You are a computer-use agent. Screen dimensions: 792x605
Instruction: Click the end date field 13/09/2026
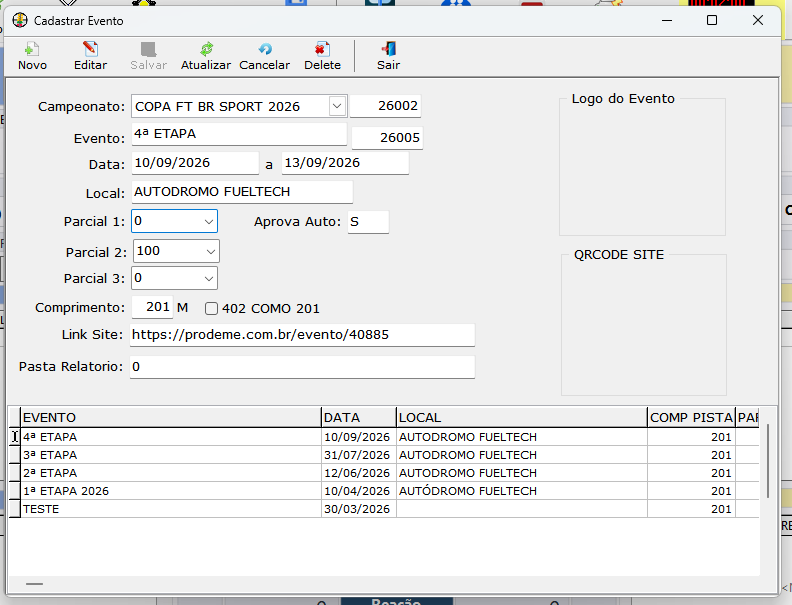click(x=345, y=163)
